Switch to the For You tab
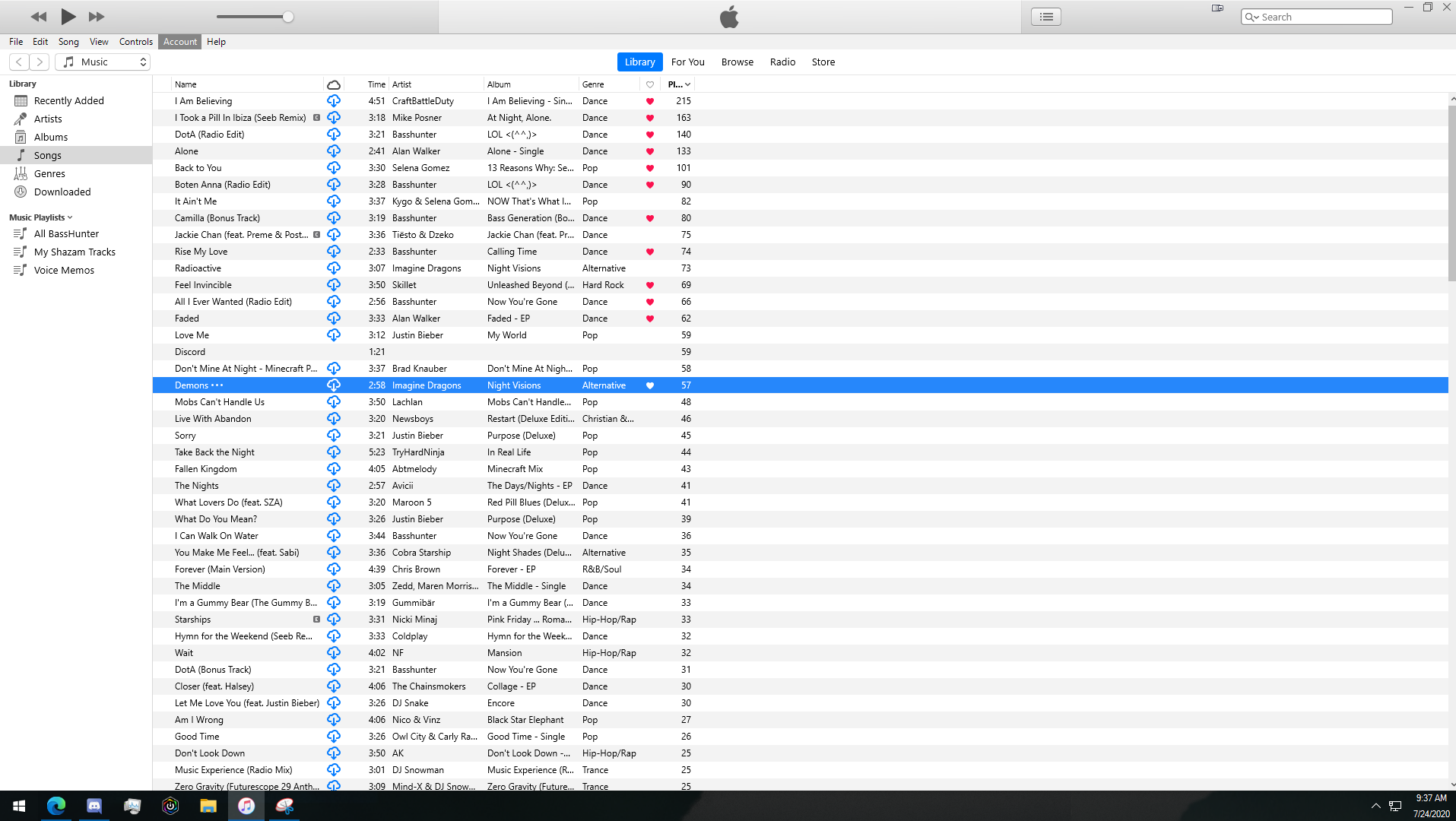The height and width of the screenshot is (821, 1456). [x=688, y=62]
